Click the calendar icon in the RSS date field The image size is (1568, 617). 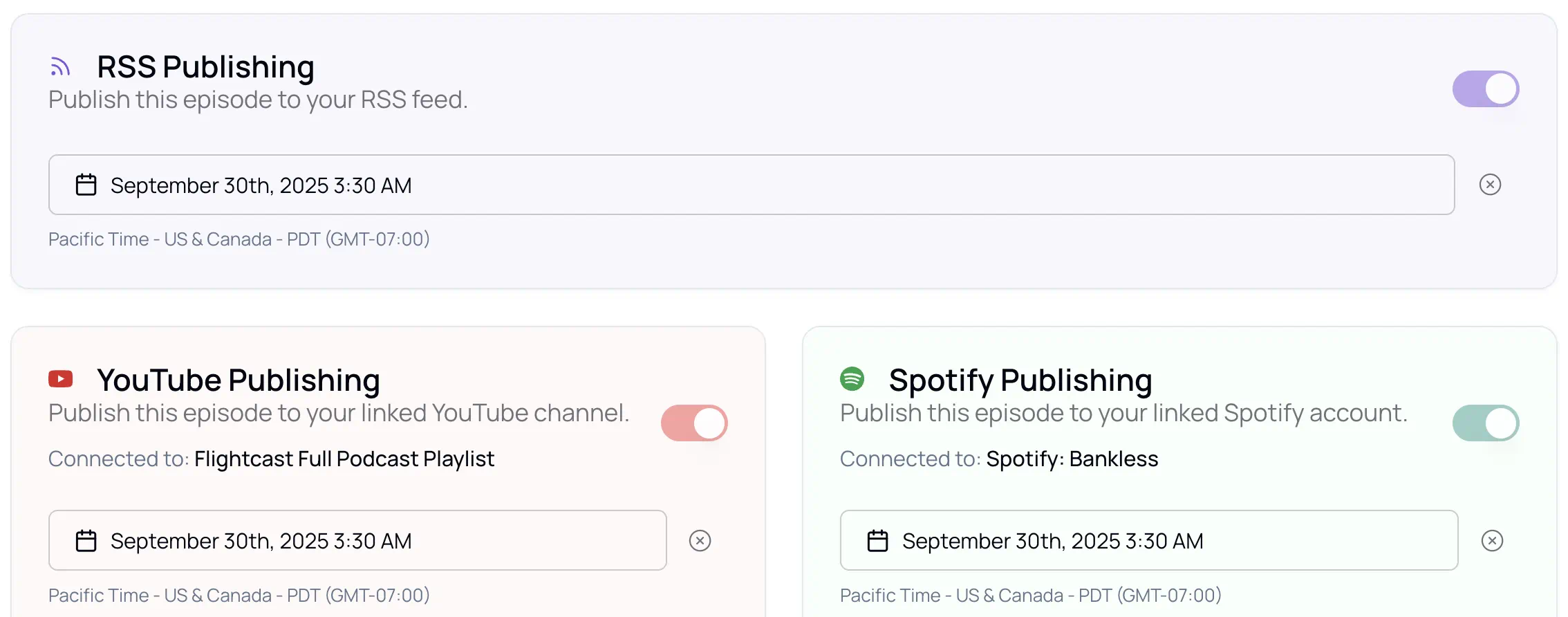86,185
